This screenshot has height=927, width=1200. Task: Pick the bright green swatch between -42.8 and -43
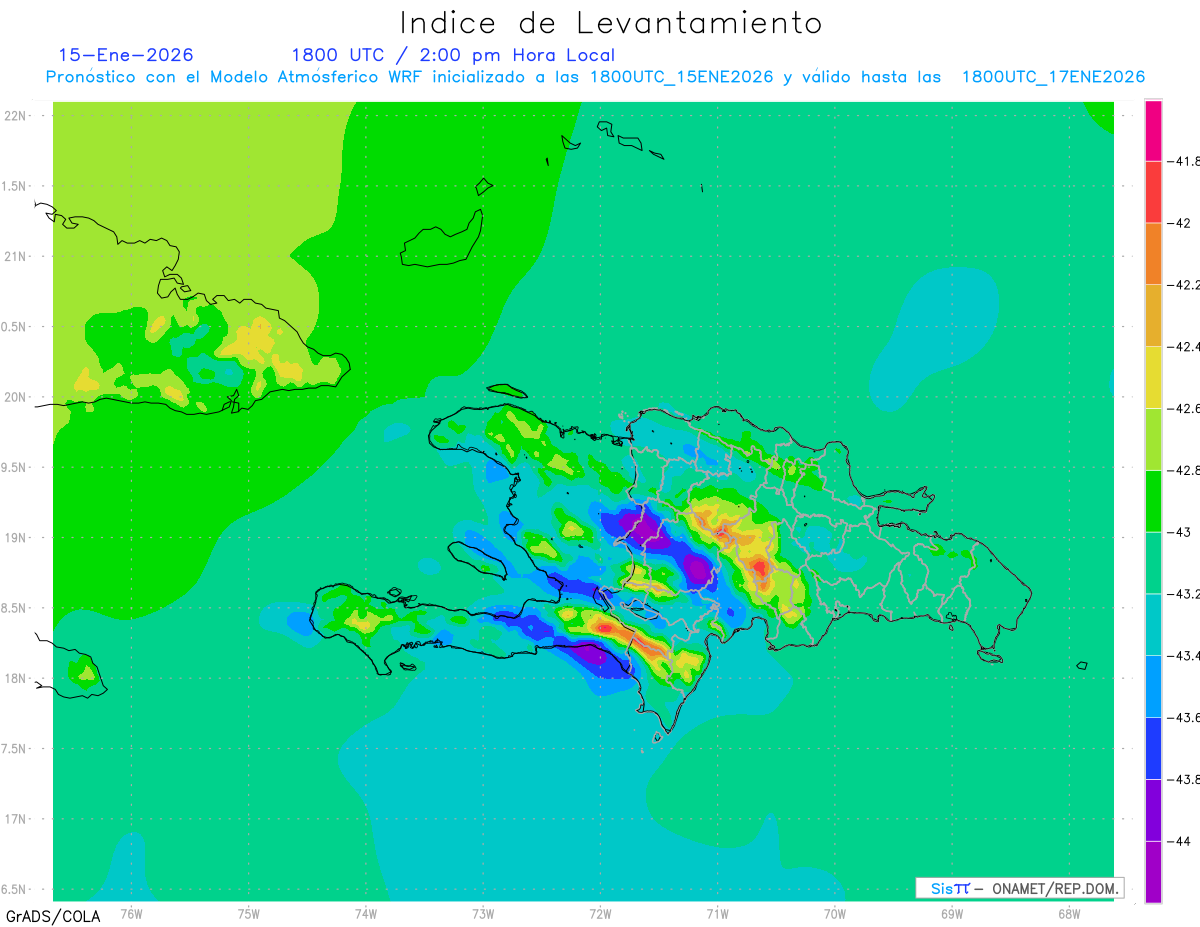[1153, 501]
